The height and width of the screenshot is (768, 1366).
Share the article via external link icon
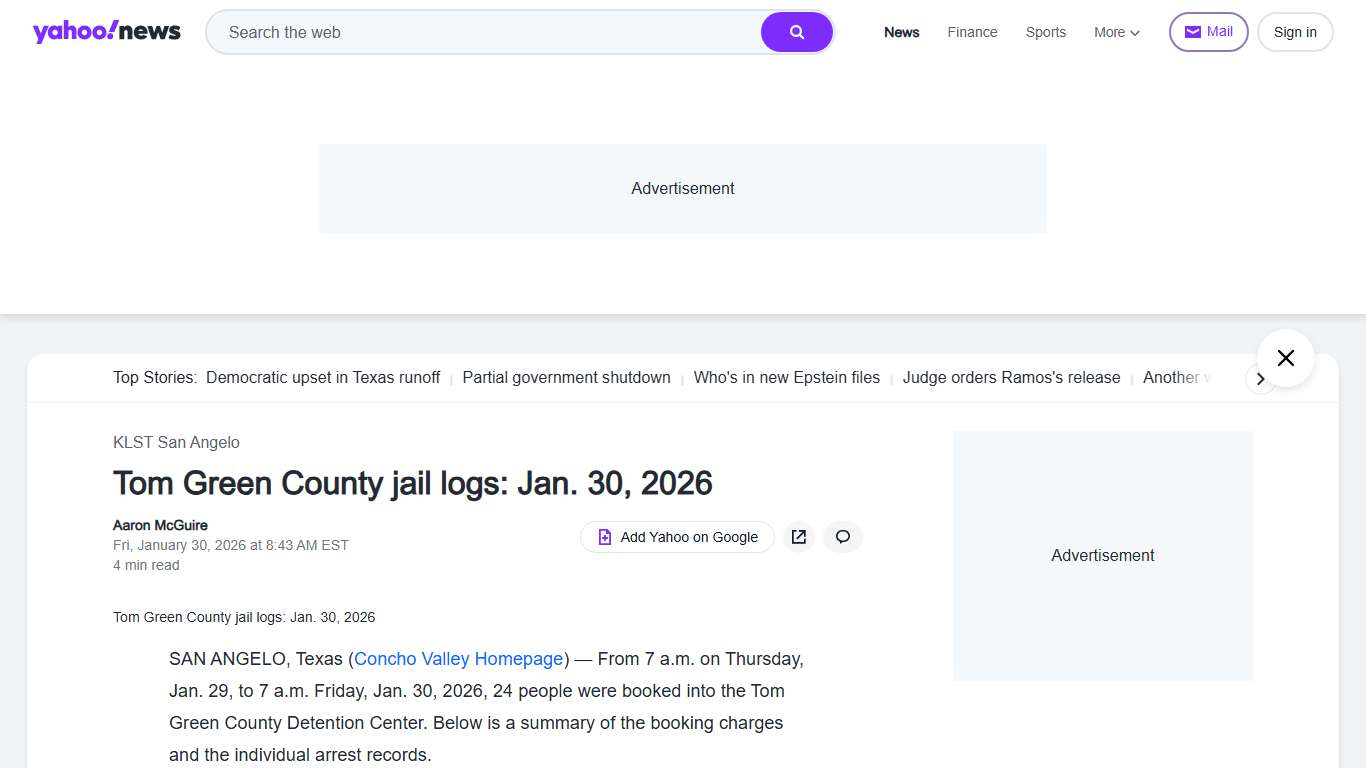coord(798,537)
